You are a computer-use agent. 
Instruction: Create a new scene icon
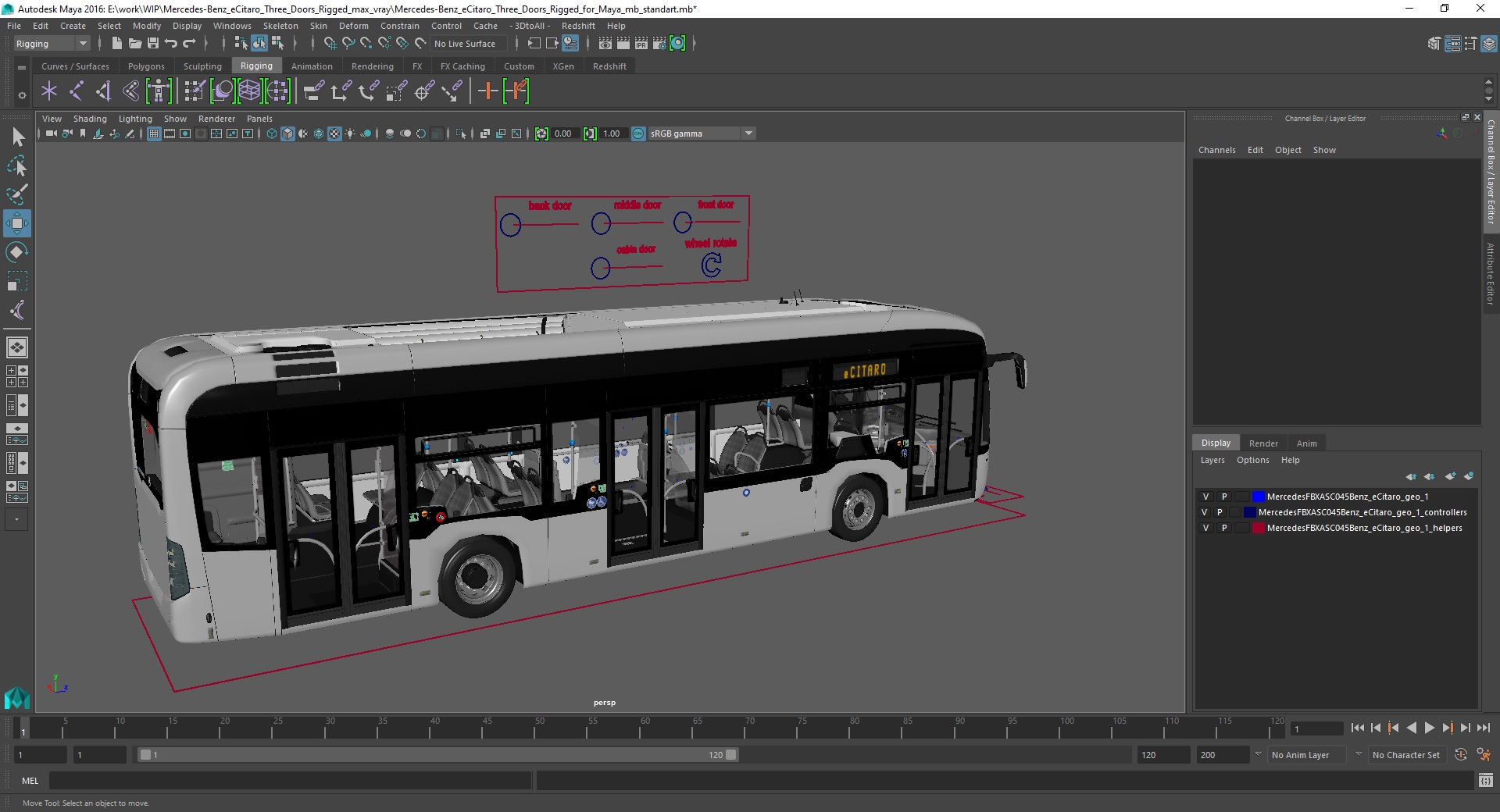(116, 44)
